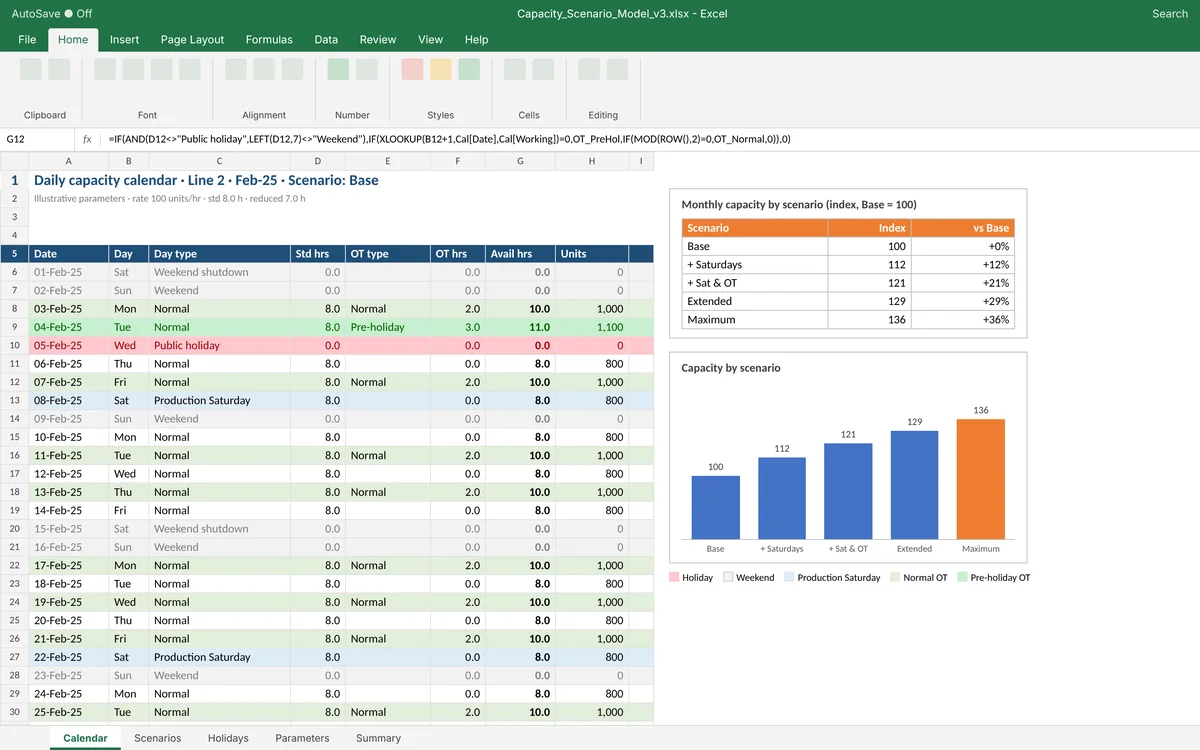The width and height of the screenshot is (1200, 750).
Task: Select the orange Maximum bar in chart
Action: (980, 479)
